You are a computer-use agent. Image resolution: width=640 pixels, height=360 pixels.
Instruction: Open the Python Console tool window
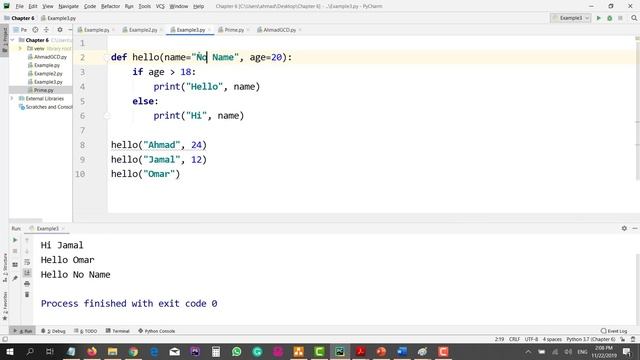(x=157, y=331)
